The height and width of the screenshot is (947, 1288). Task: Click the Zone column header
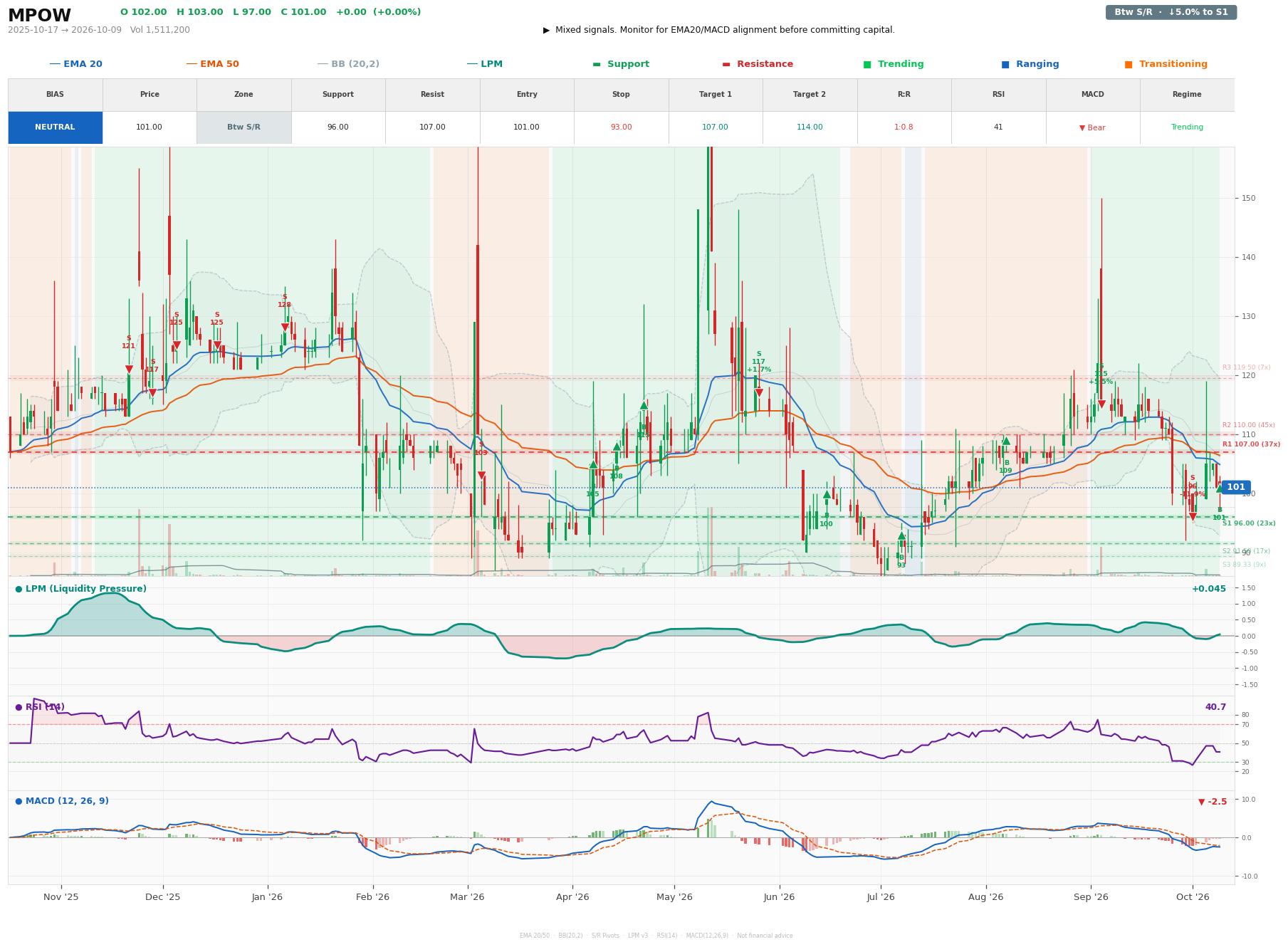point(244,95)
